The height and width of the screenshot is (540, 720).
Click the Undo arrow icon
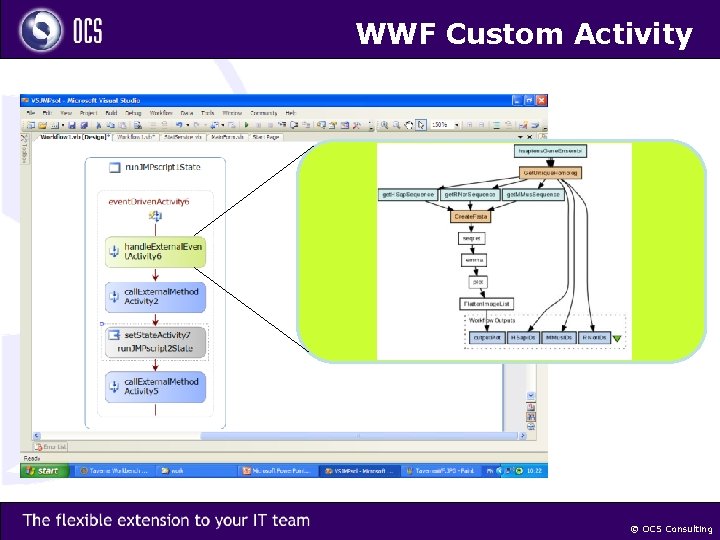179,125
